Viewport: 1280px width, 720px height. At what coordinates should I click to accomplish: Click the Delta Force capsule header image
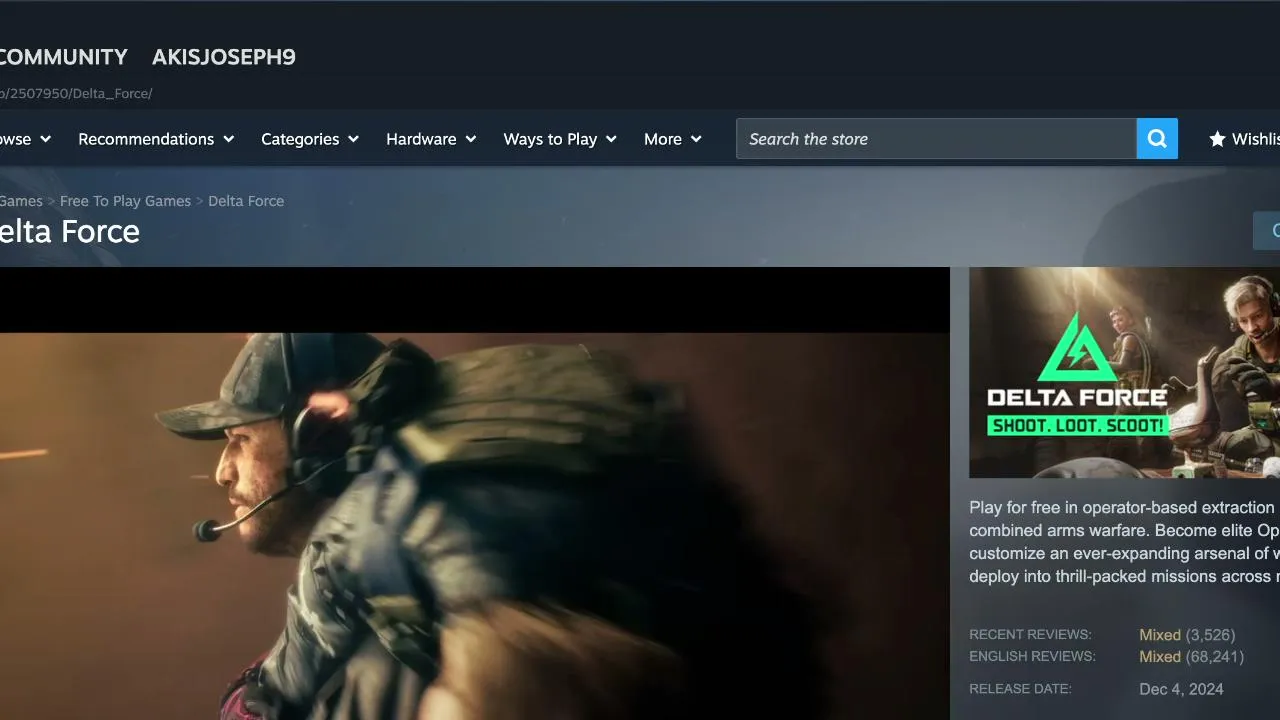[1124, 372]
